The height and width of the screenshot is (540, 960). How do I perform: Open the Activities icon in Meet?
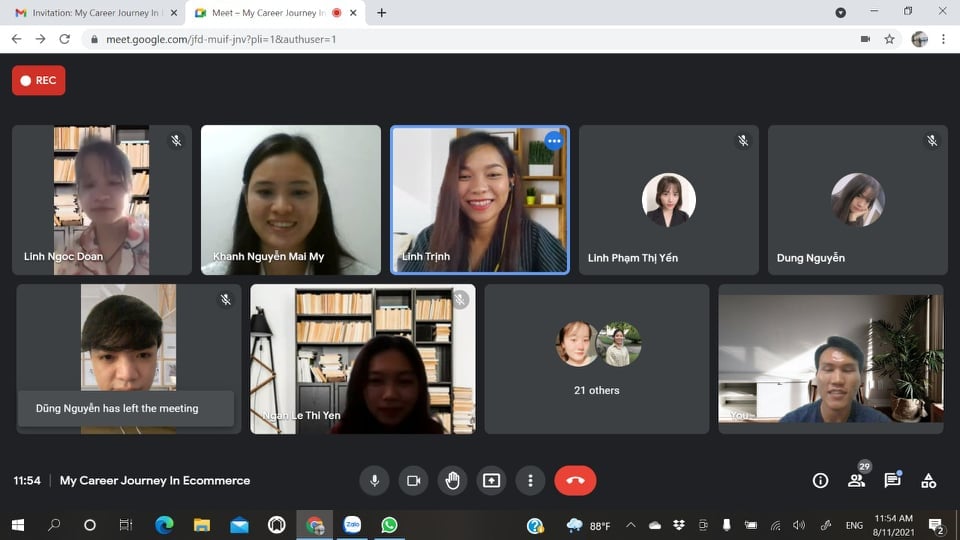tap(928, 481)
